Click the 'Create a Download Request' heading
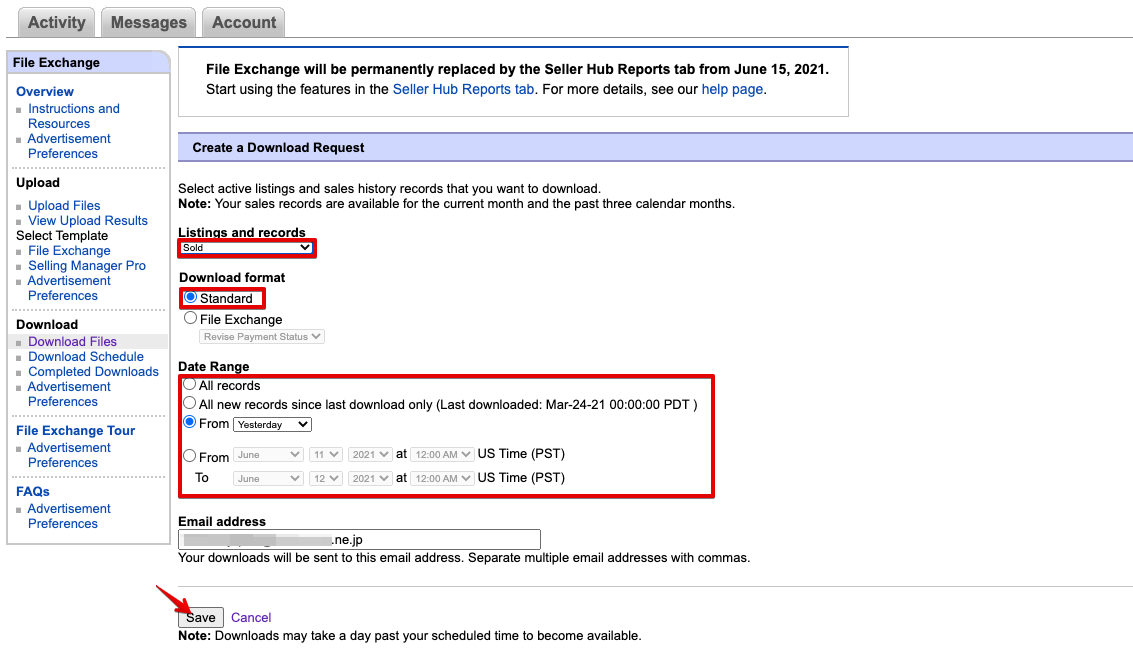Image resolution: width=1133 pixels, height=654 pixels. point(278,147)
